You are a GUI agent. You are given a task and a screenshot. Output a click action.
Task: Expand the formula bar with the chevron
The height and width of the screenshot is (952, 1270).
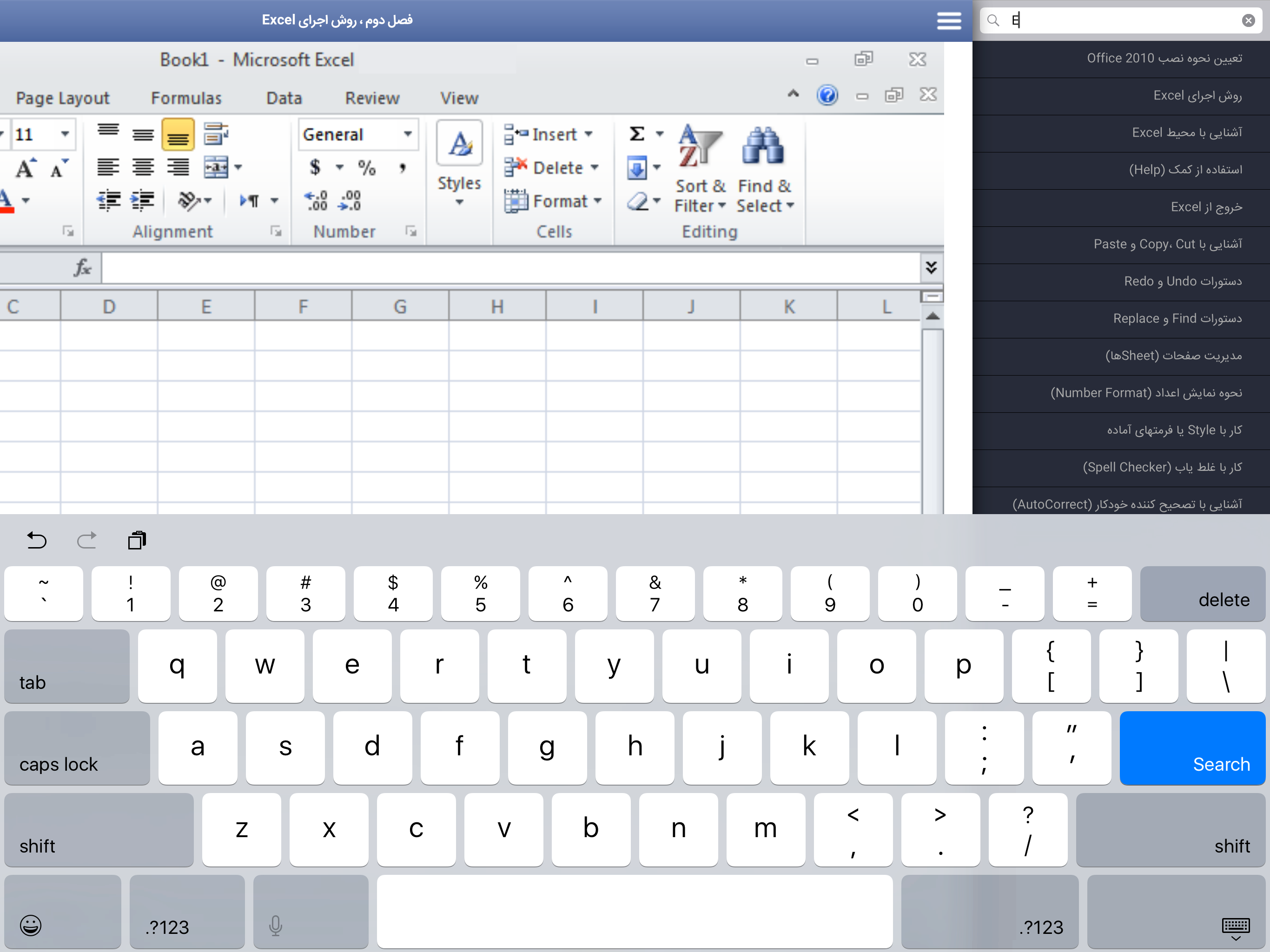(x=931, y=268)
